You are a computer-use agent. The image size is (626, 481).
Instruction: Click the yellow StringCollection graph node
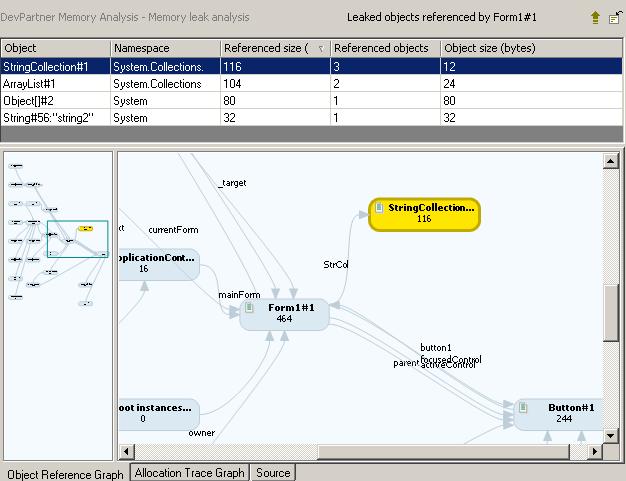pos(423,213)
